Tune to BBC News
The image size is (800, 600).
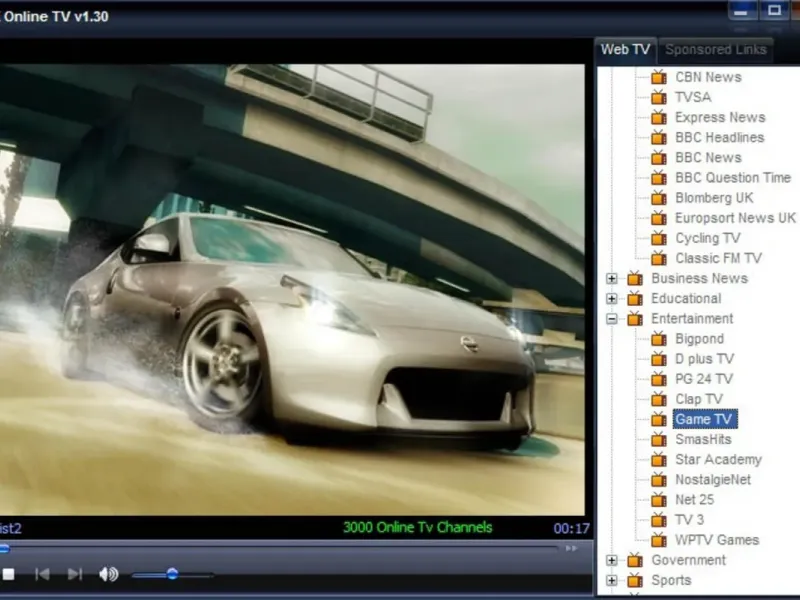click(708, 158)
